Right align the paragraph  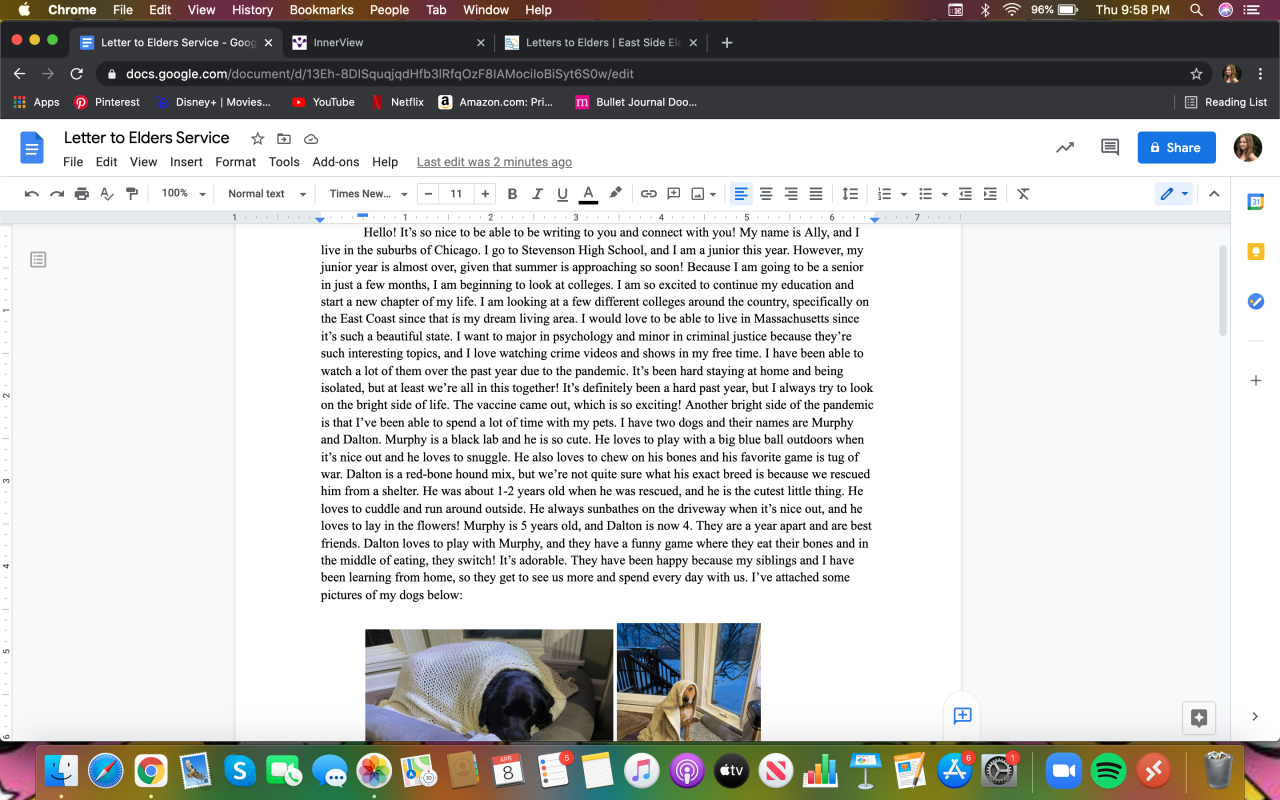[x=791, y=194]
